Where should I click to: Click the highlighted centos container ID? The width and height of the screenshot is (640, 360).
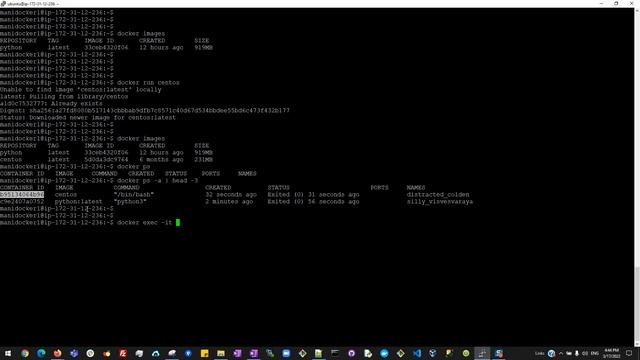[22, 195]
